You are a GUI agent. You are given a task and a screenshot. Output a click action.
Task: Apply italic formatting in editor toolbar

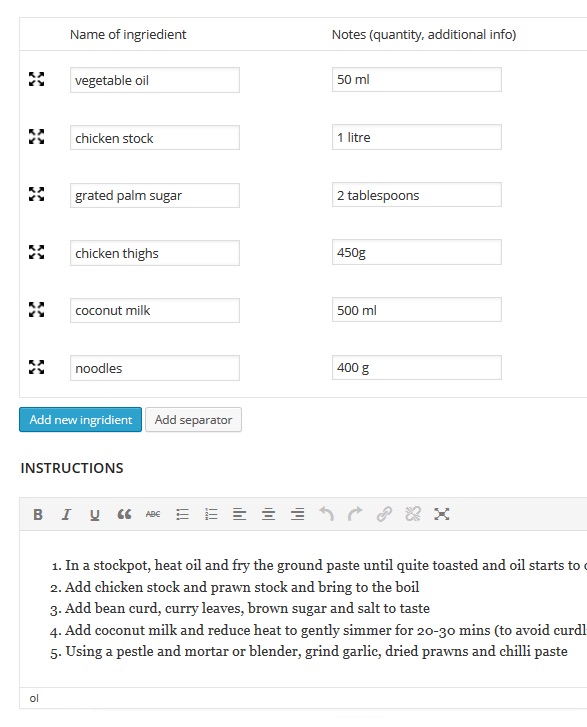(x=66, y=514)
